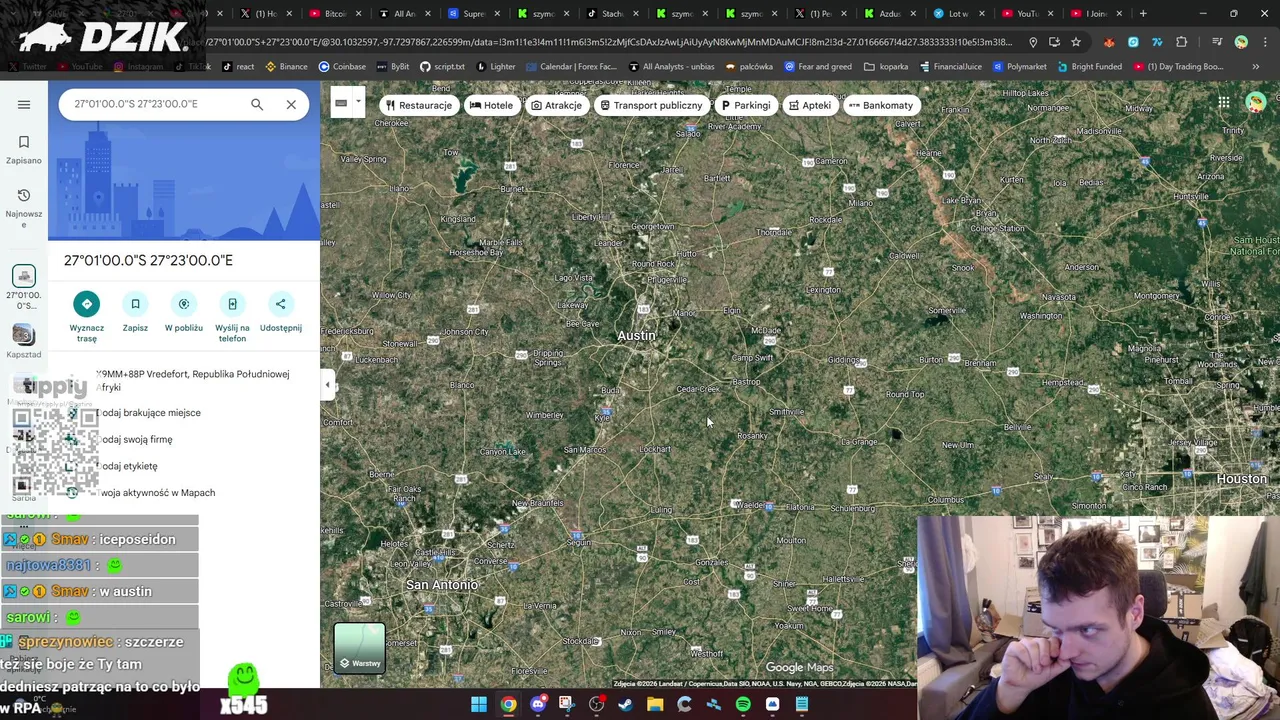Filter by Atrakcje chip

(556, 105)
